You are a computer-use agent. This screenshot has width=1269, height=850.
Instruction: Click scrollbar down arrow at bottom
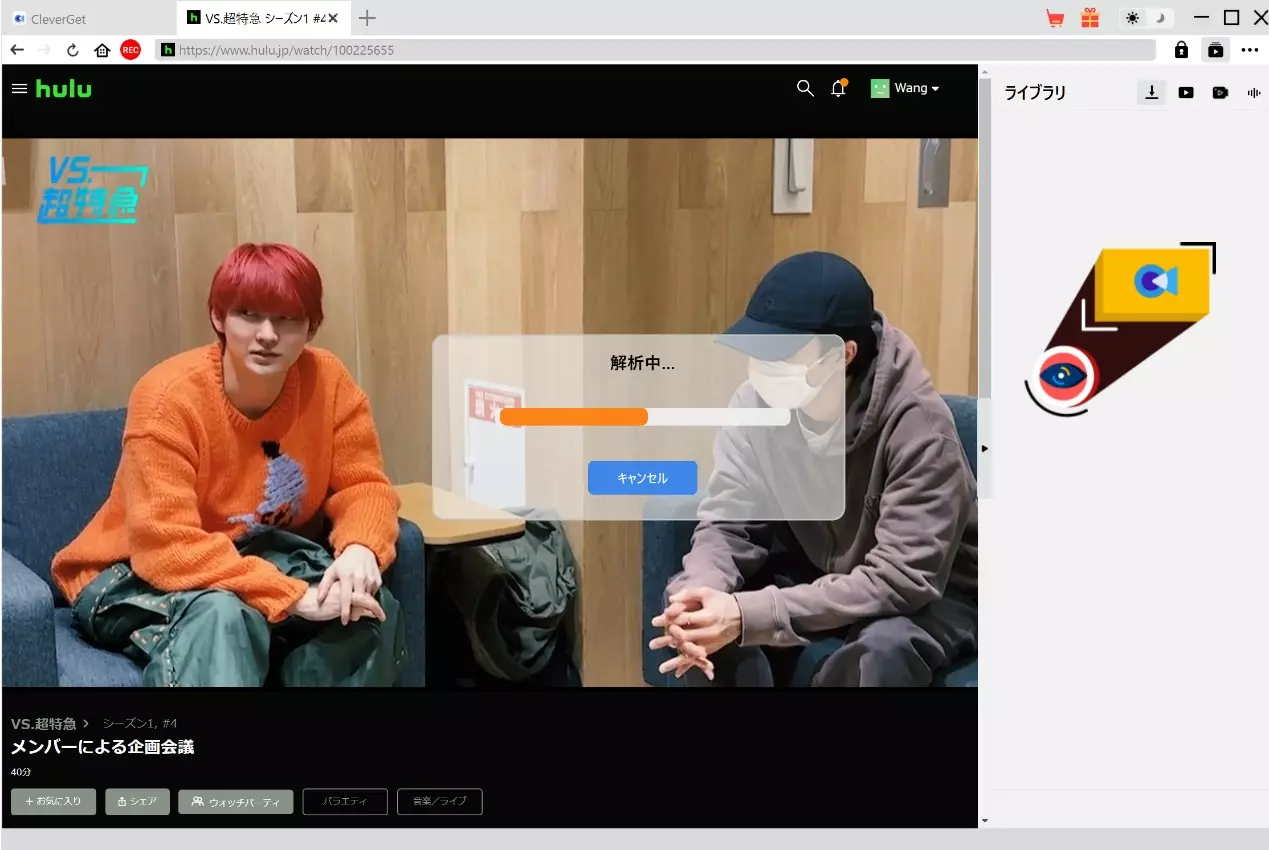984,820
